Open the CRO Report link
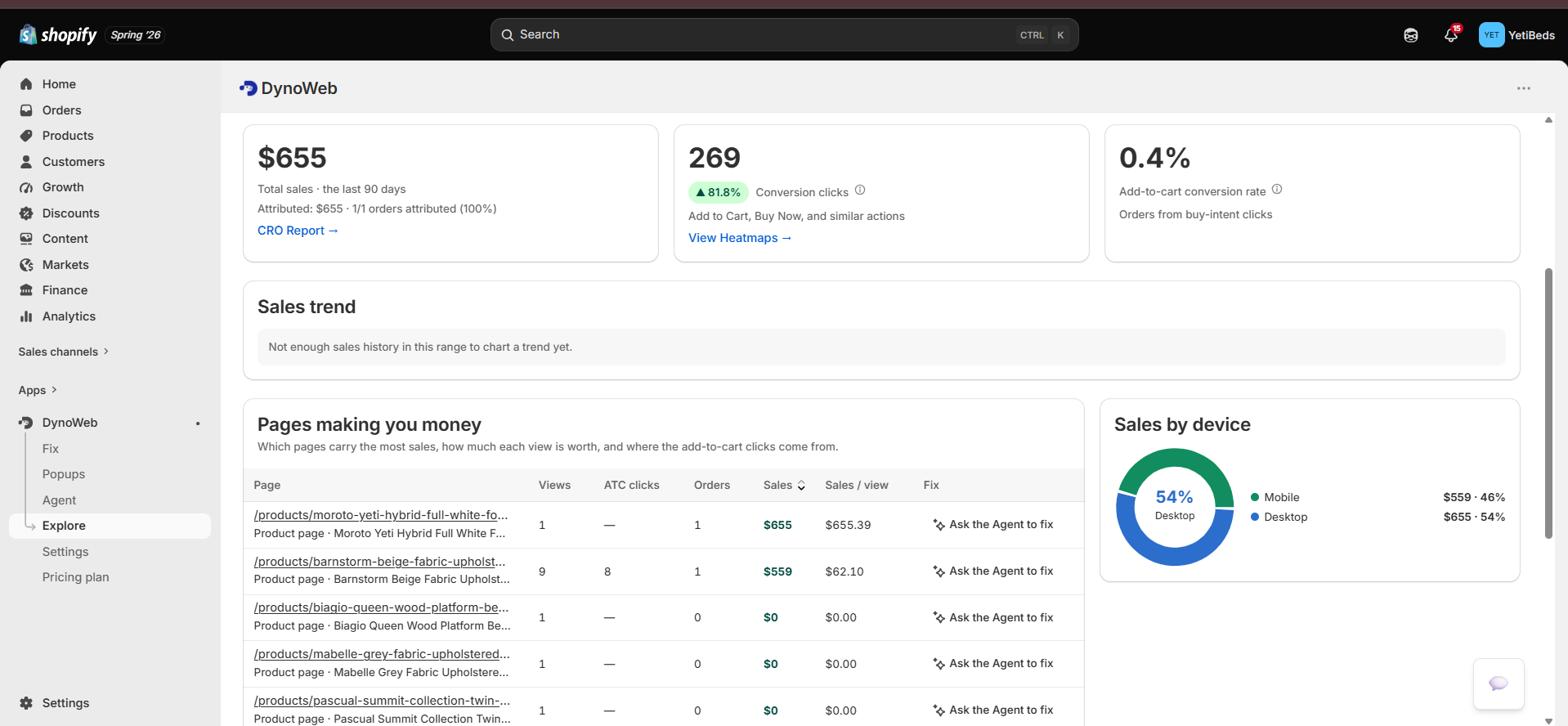This screenshot has height=726, width=1568. (x=298, y=231)
